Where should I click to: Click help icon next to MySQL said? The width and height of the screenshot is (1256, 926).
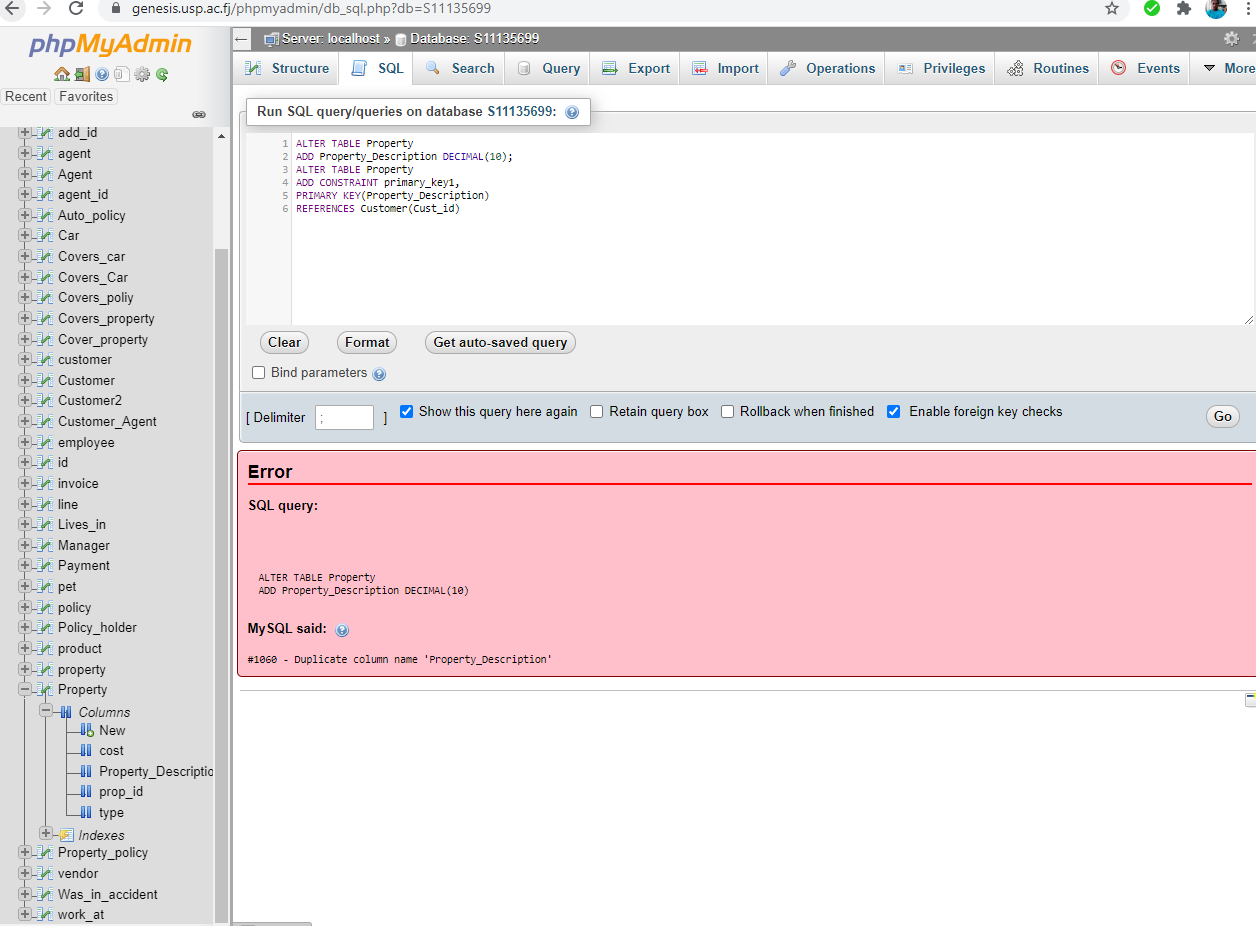(x=342, y=630)
